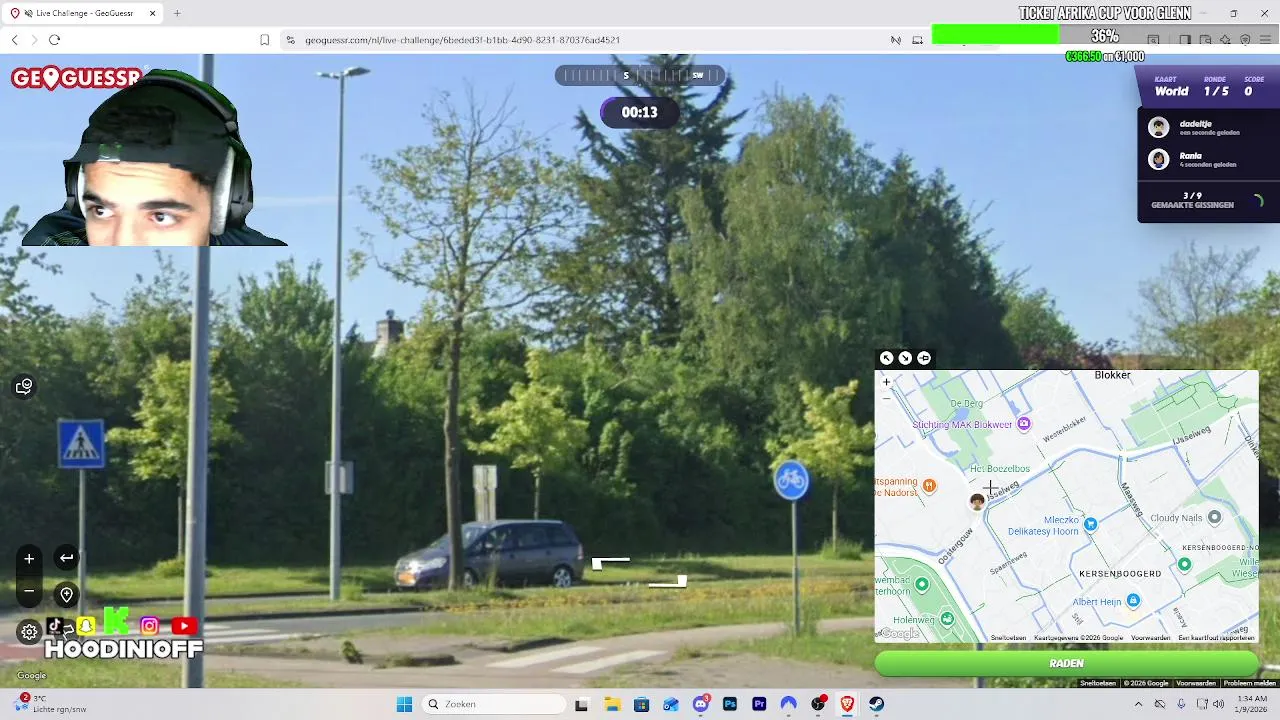This screenshot has height=720, width=1280.
Task: Open the volume control in system tray
Action: coord(1219,704)
